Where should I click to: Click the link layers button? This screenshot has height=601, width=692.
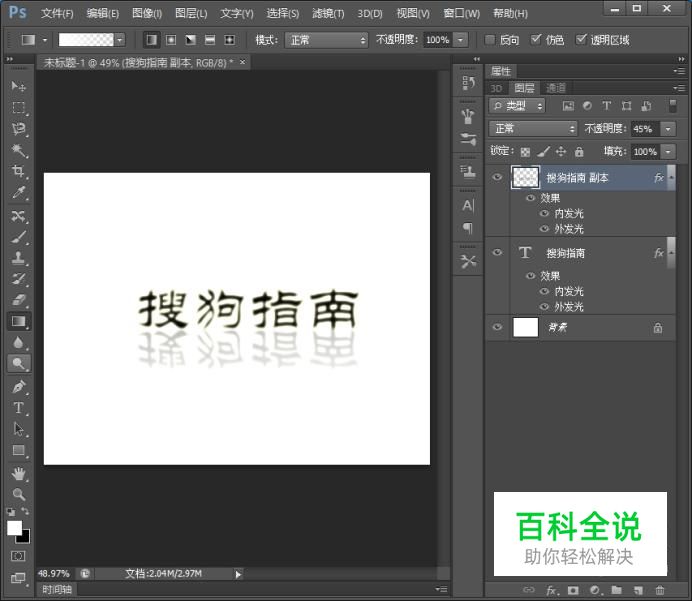pos(529,590)
